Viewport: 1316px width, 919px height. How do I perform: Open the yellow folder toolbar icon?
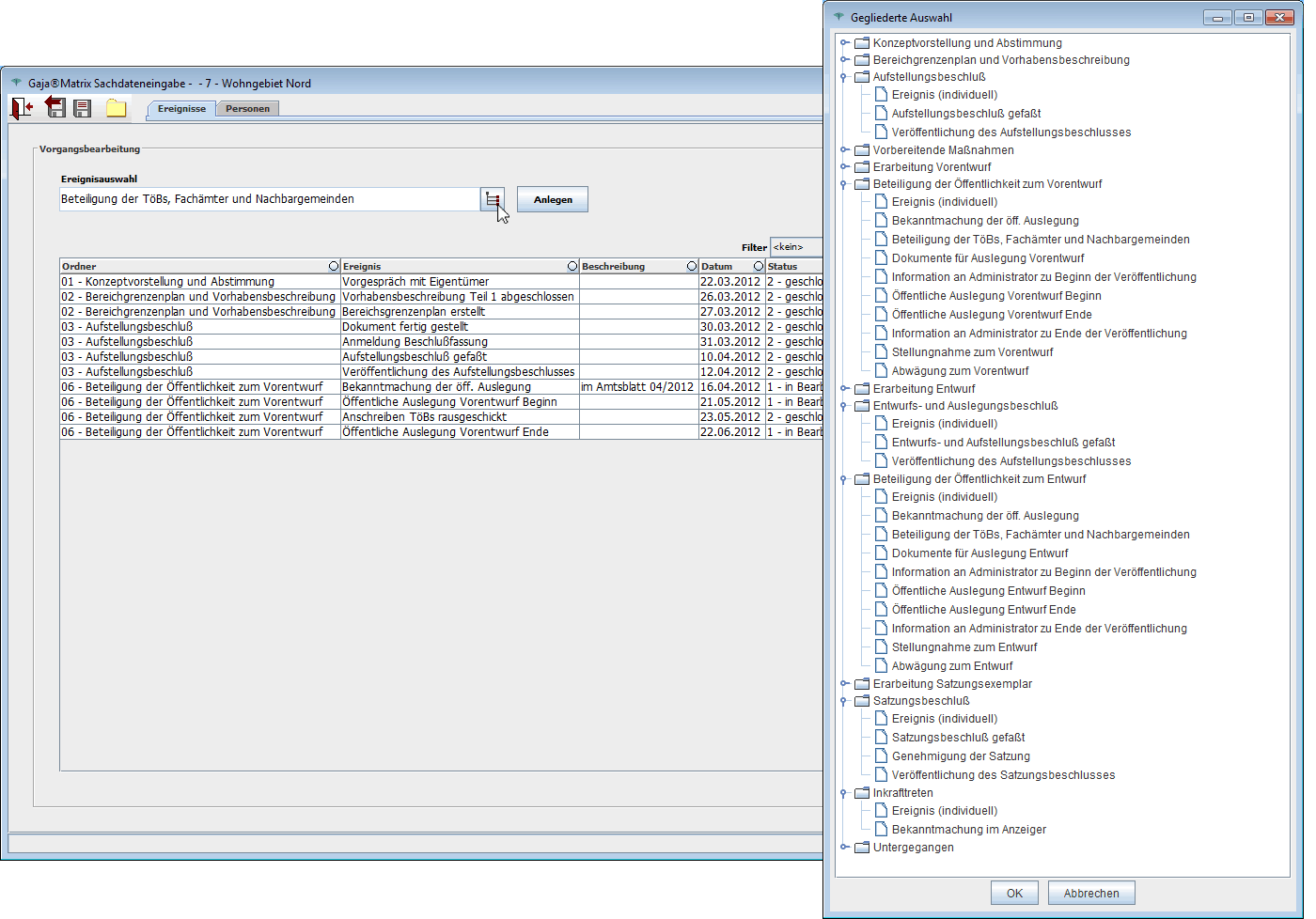116,108
